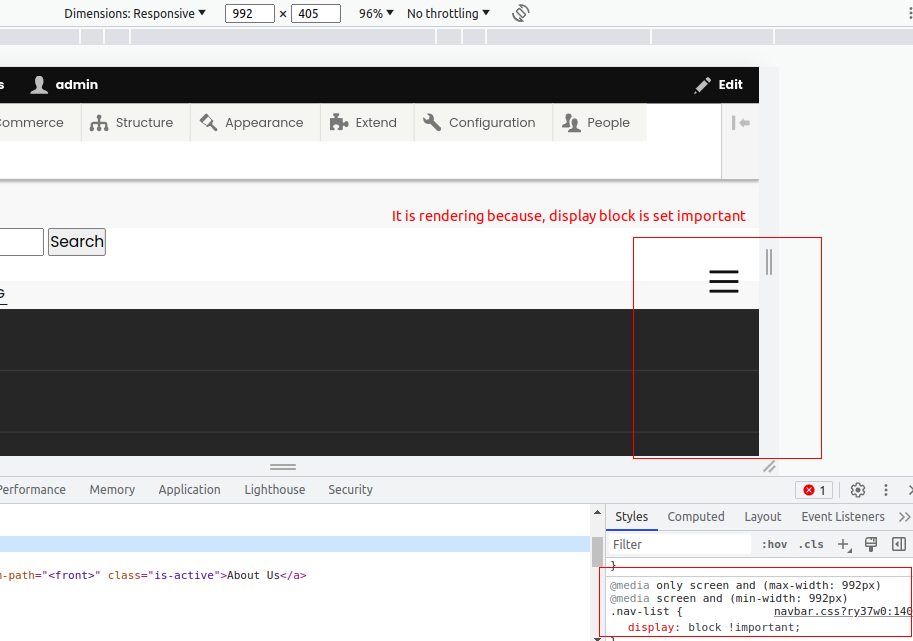Open the Lighthouse panel tab
This screenshot has width=913, height=641.
pyautogui.click(x=275, y=490)
